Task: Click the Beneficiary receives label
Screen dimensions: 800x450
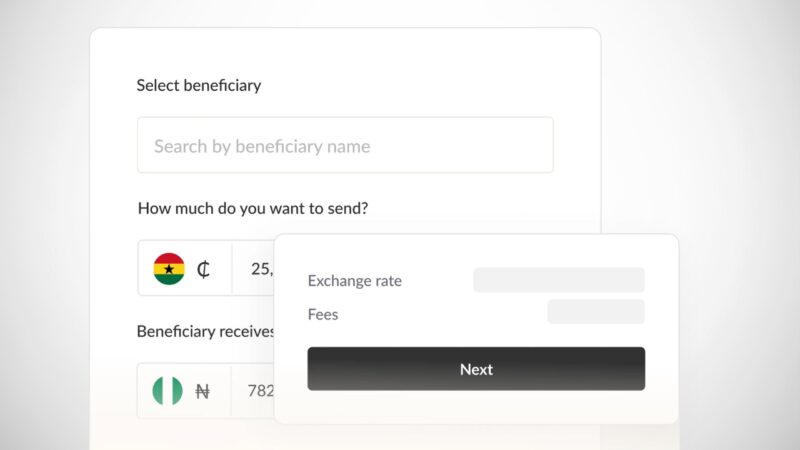Action: [205, 331]
